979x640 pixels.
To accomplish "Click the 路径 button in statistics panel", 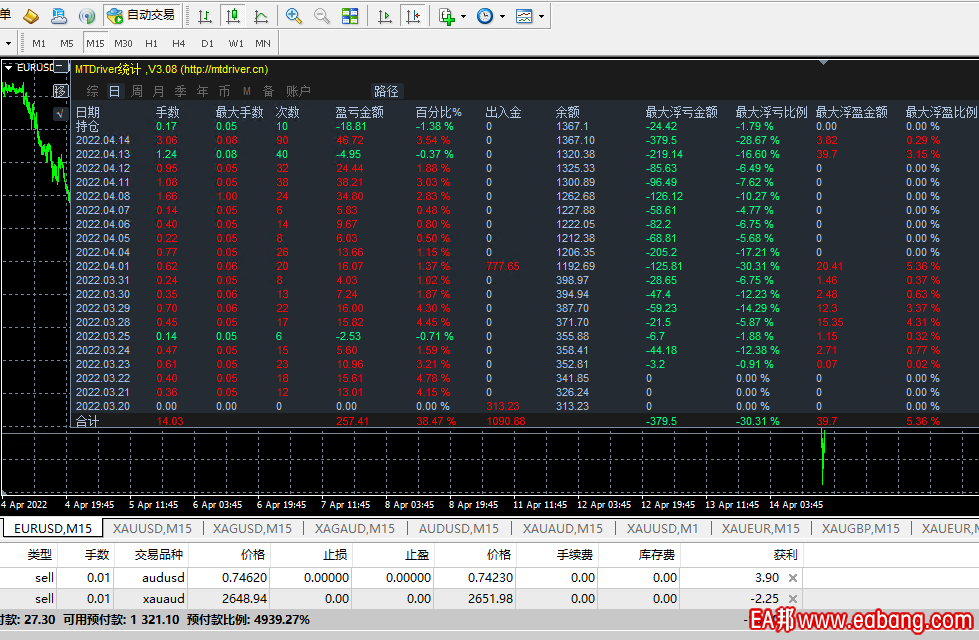I will 386,91.
